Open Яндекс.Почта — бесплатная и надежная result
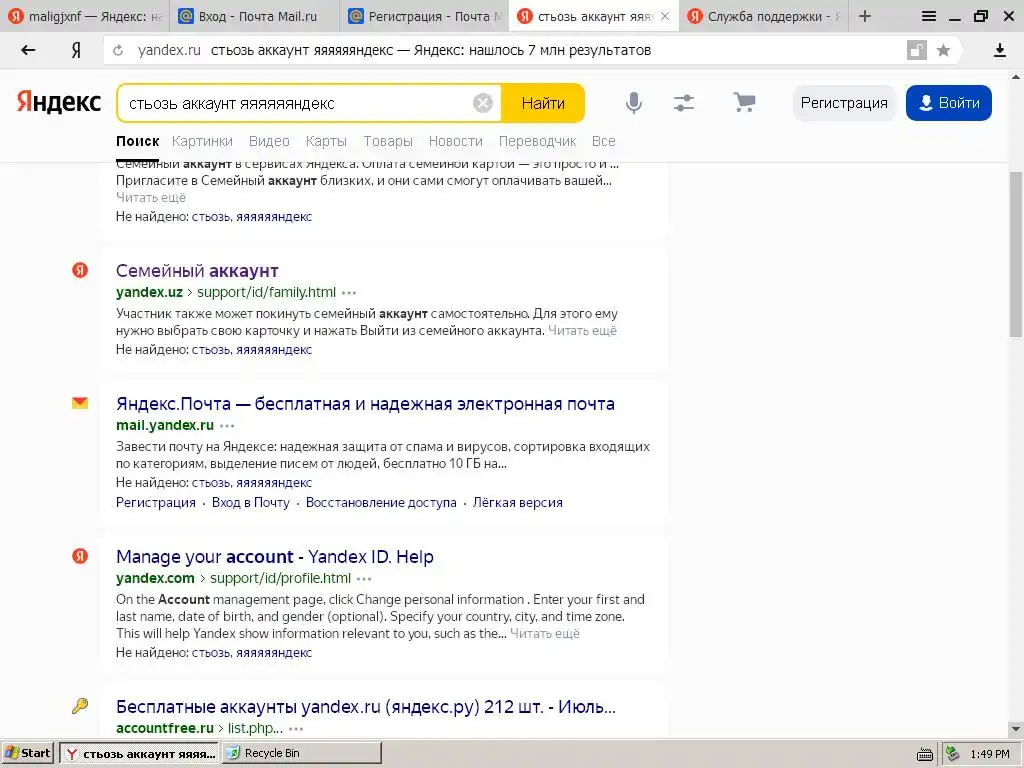Image resolution: width=1024 pixels, height=768 pixels. (x=365, y=404)
